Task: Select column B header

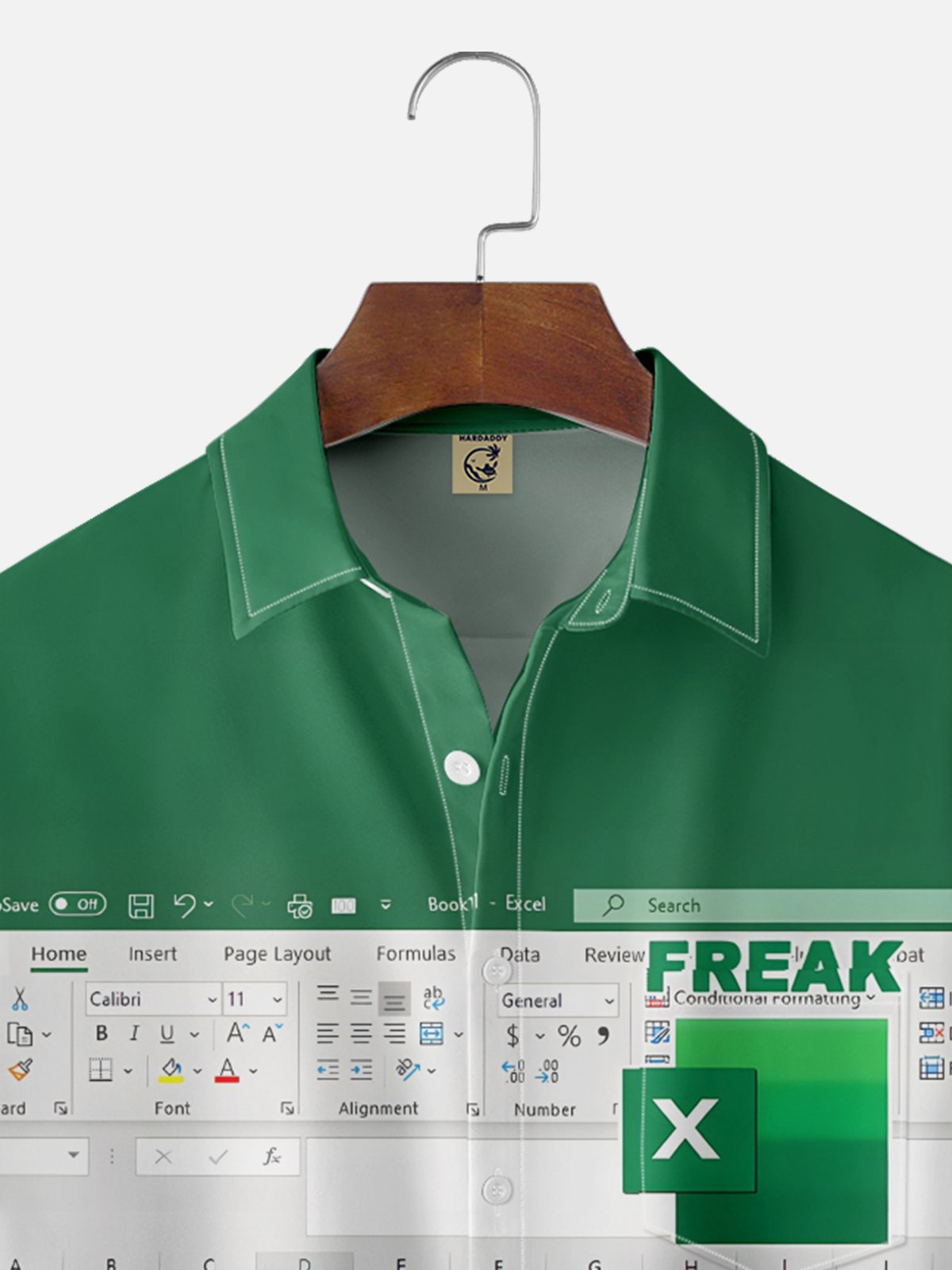Action: pyautogui.click(x=111, y=1263)
